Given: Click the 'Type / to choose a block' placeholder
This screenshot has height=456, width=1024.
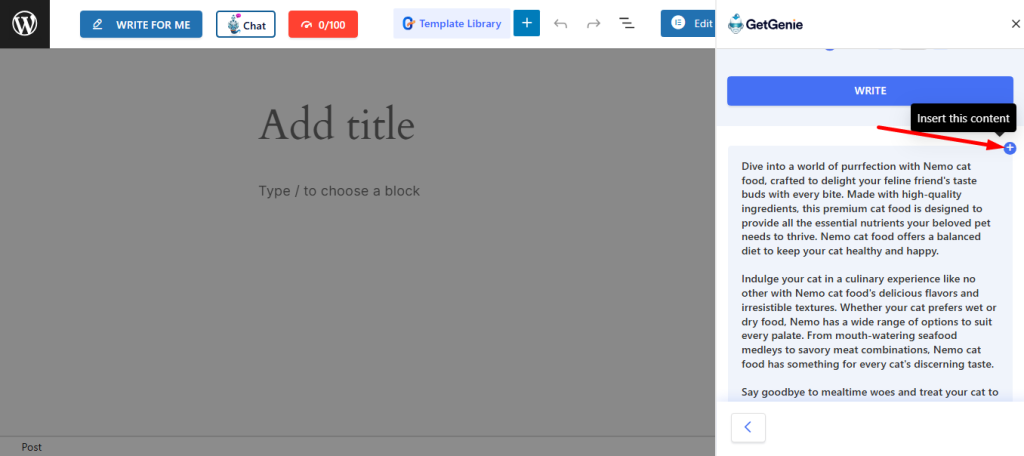Looking at the screenshot, I should point(339,191).
